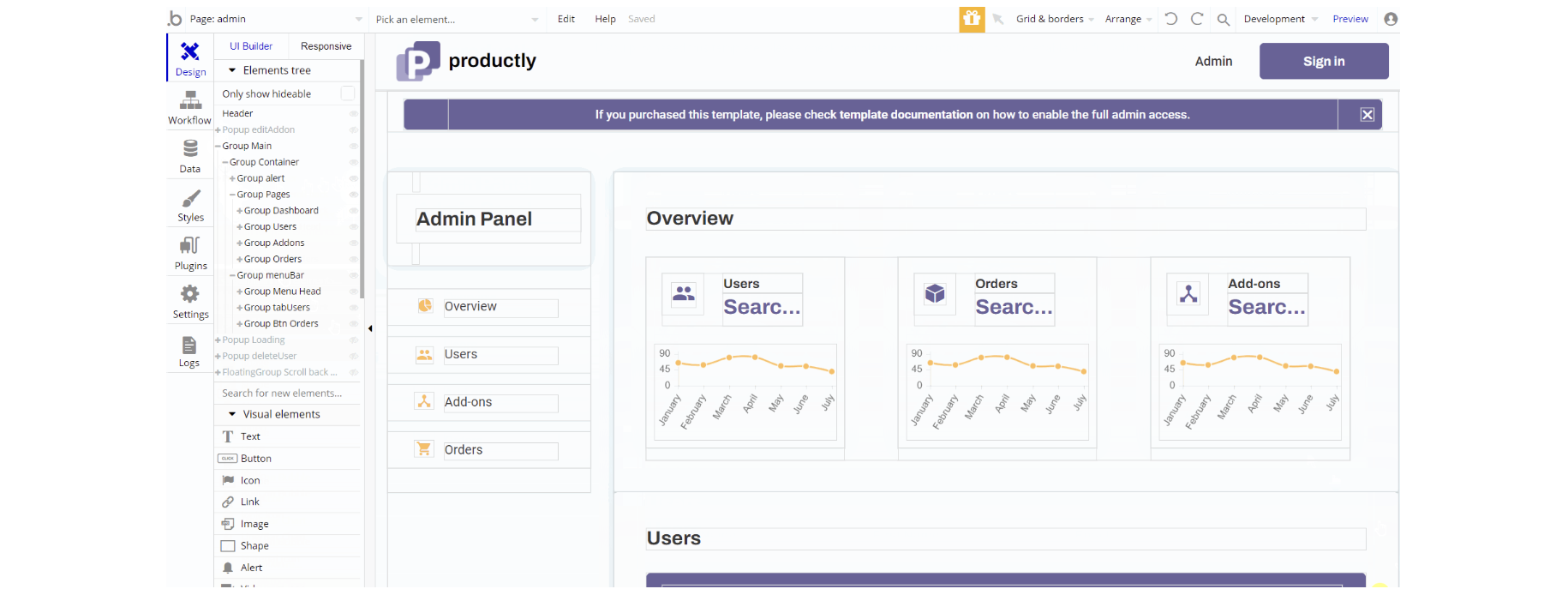Open the Data section icon
This screenshot has width=1568, height=595.
click(190, 156)
